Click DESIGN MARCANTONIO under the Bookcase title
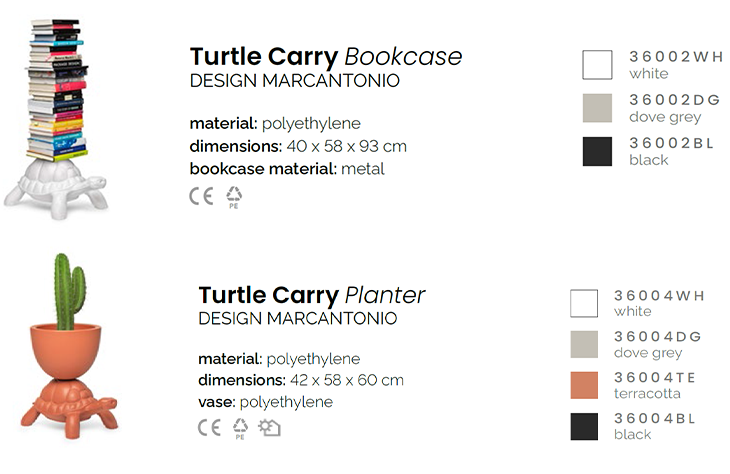The height and width of the screenshot is (474, 730). coord(295,81)
